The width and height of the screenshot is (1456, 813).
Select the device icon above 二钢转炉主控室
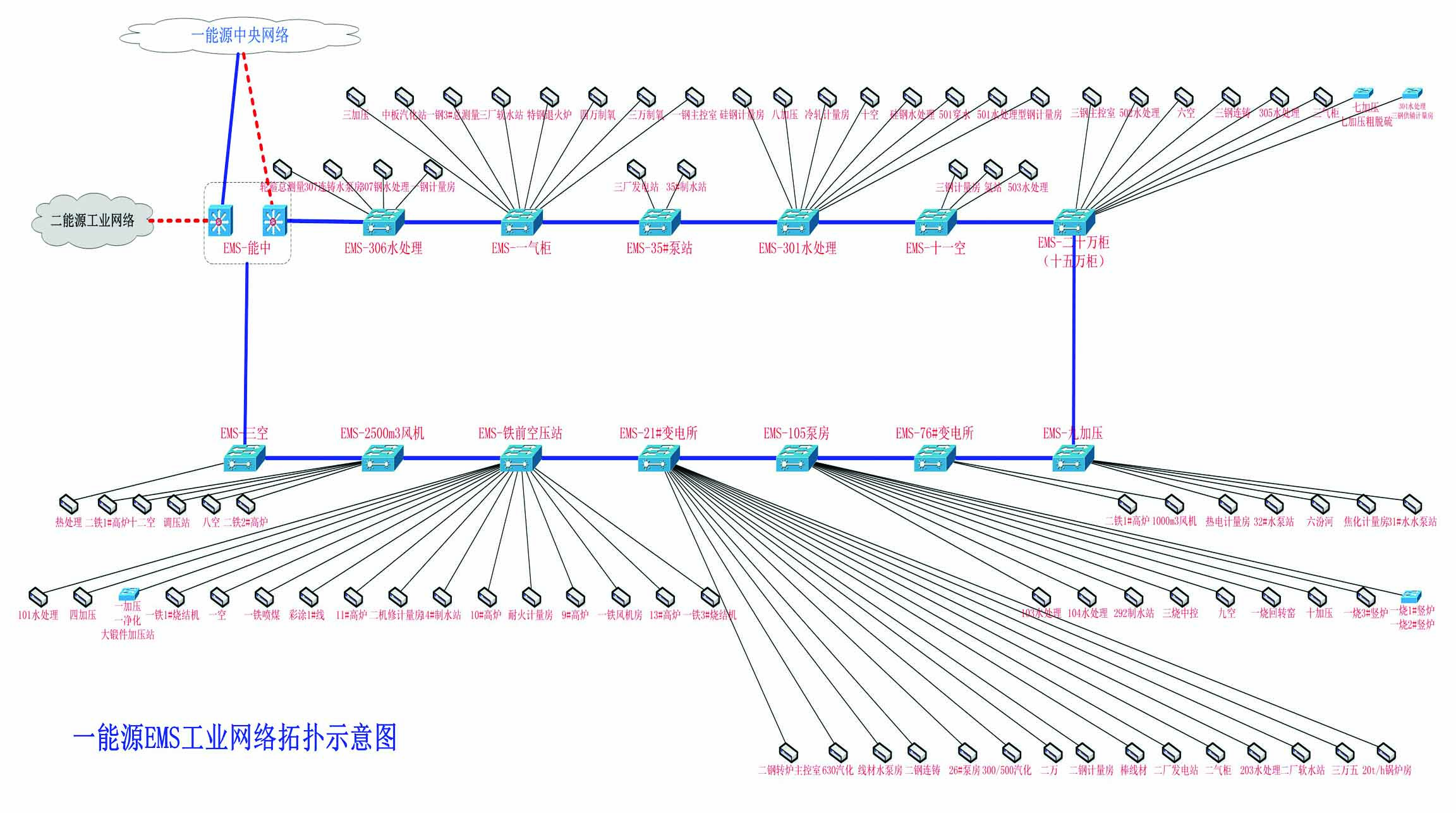pos(788,752)
